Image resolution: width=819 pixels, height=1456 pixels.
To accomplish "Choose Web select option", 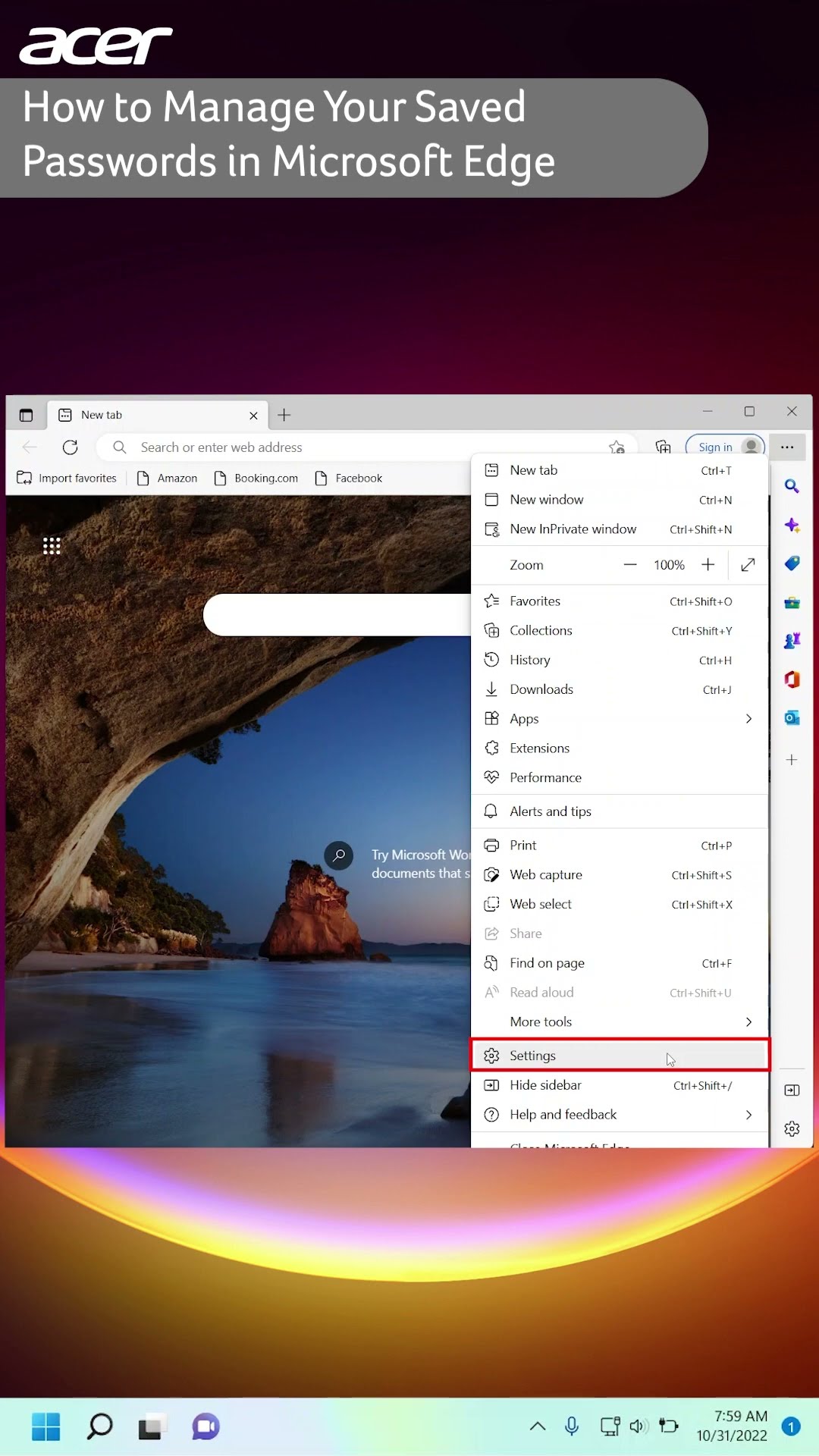I will [620, 904].
